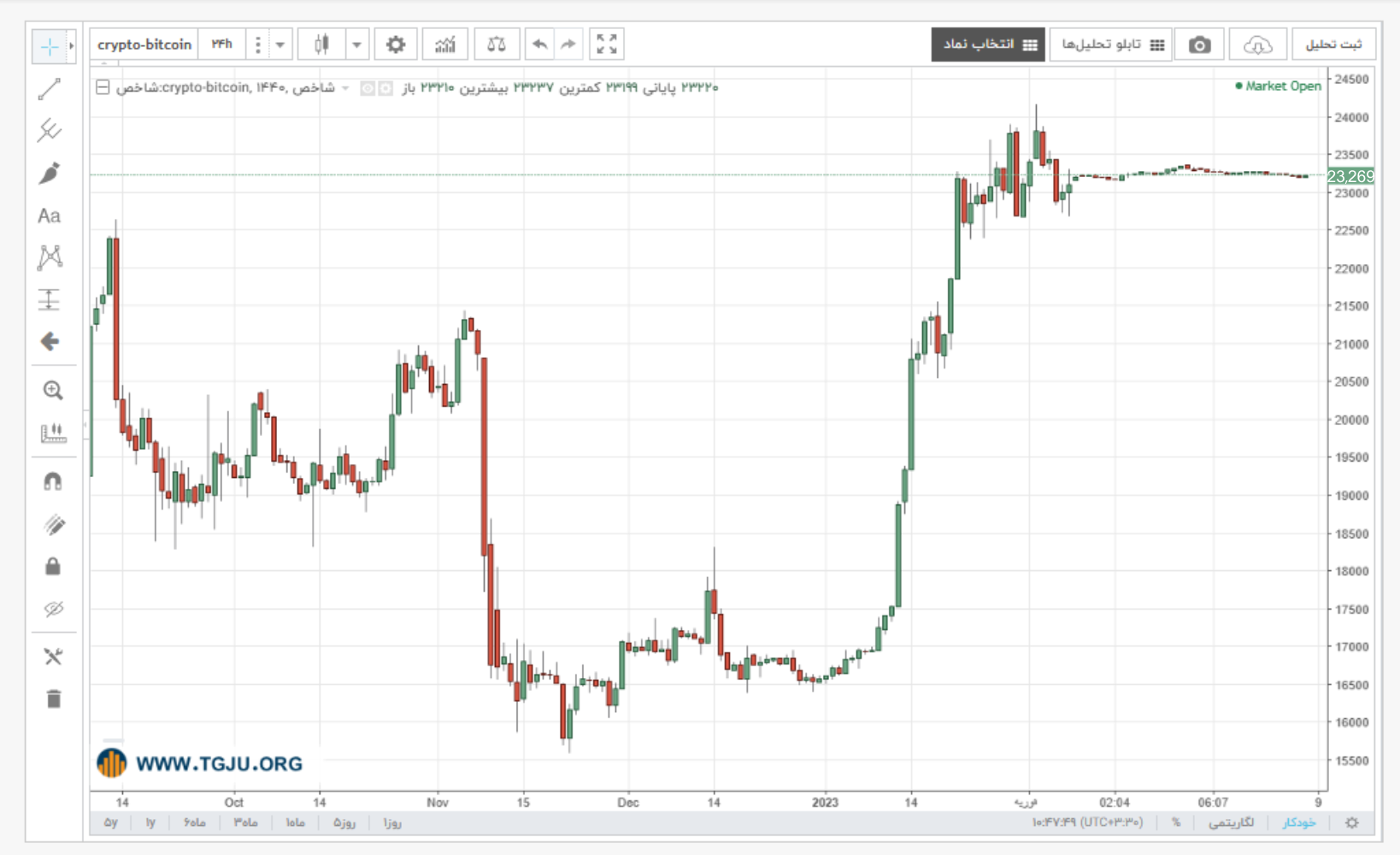The width and height of the screenshot is (1400, 855).
Task: Collapse the indicator legend minus box
Action: pos(103,87)
